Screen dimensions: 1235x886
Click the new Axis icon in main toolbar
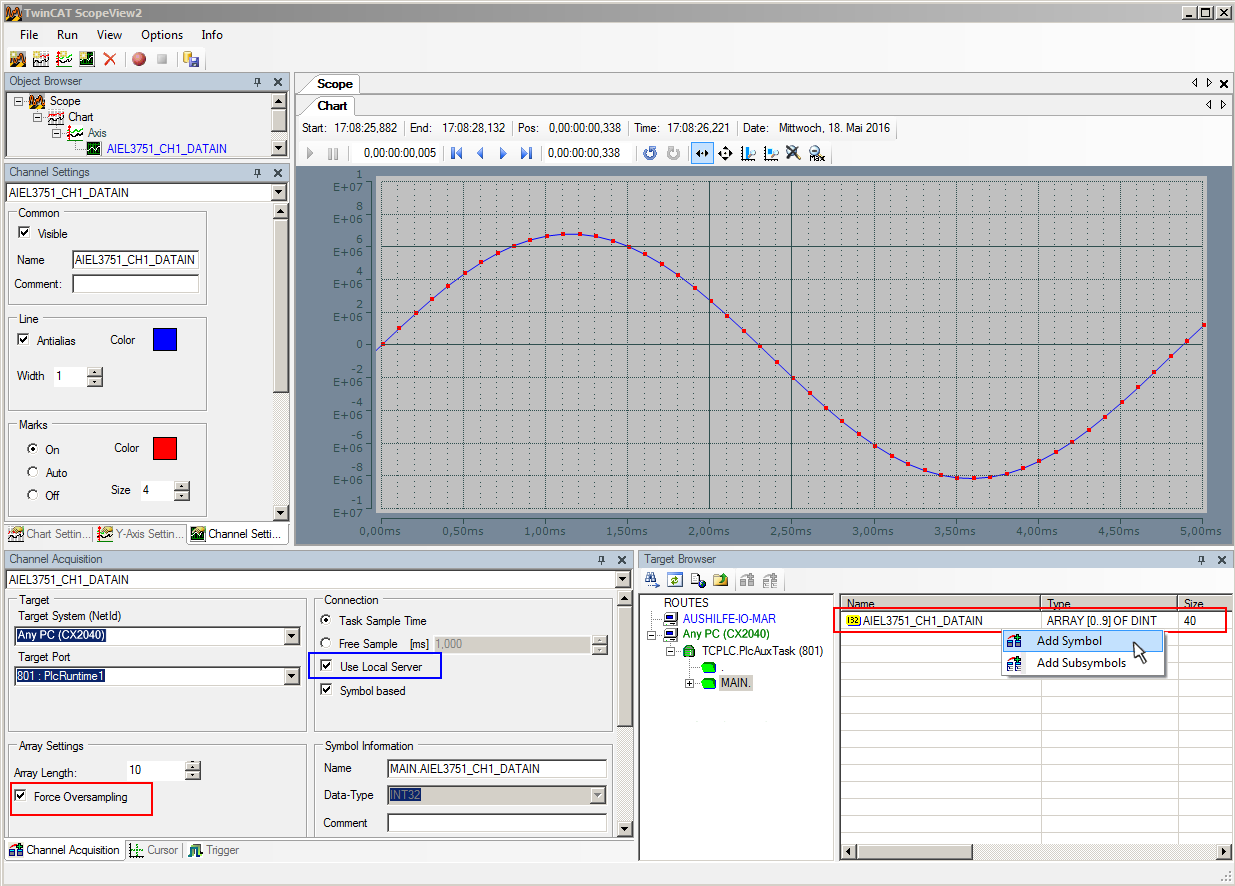click(x=64, y=60)
